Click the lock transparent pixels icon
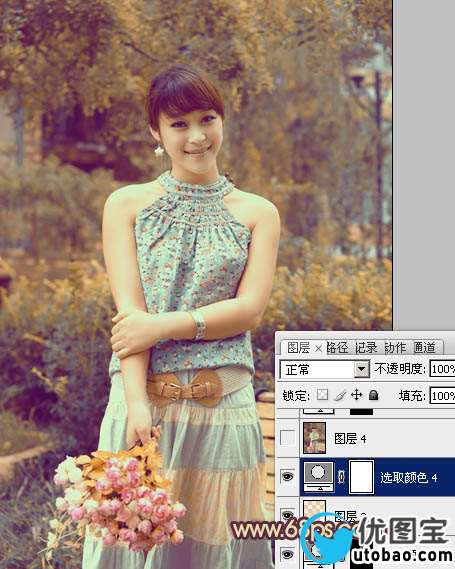 [x=322, y=395]
